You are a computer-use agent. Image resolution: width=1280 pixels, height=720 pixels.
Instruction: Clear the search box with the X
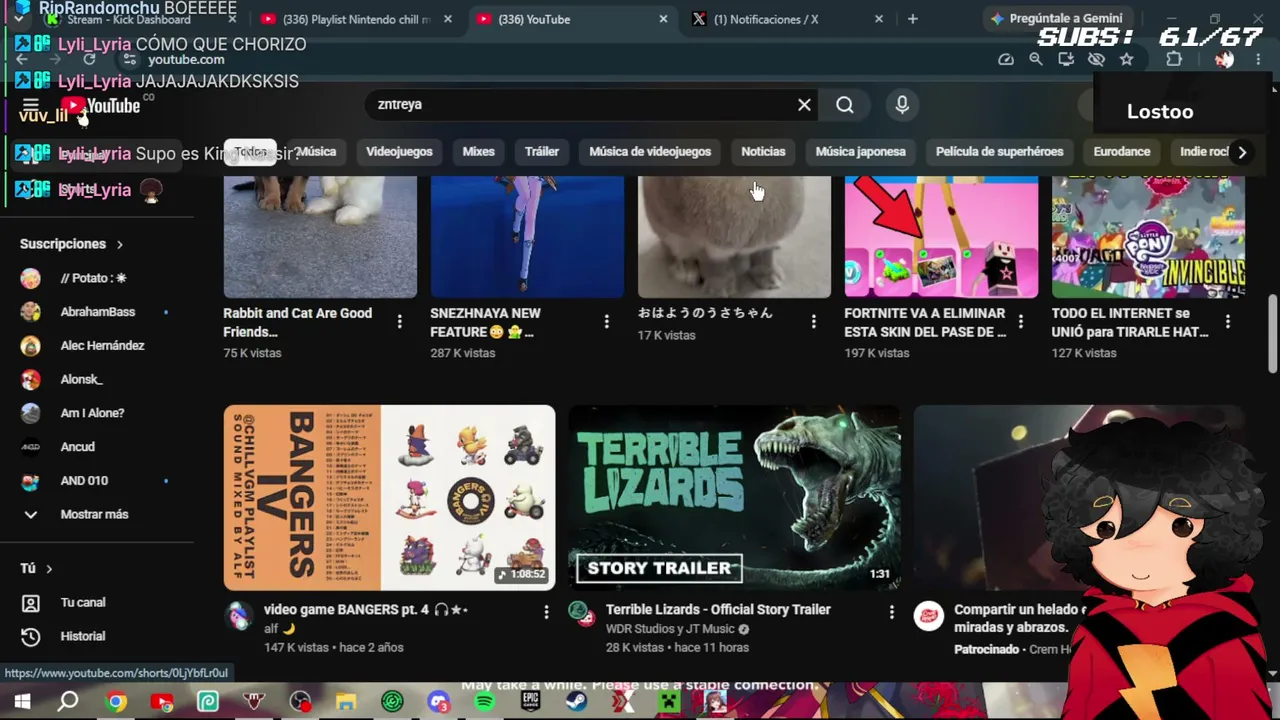(x=804, y=105)
